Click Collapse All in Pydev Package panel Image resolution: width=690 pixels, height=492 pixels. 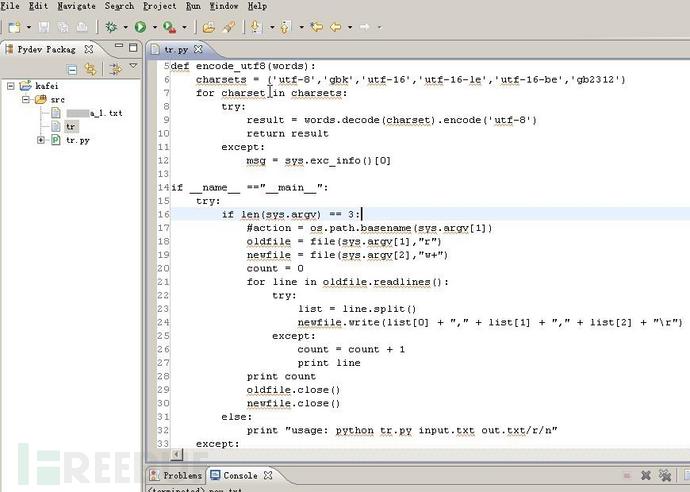tap(72, 68)
